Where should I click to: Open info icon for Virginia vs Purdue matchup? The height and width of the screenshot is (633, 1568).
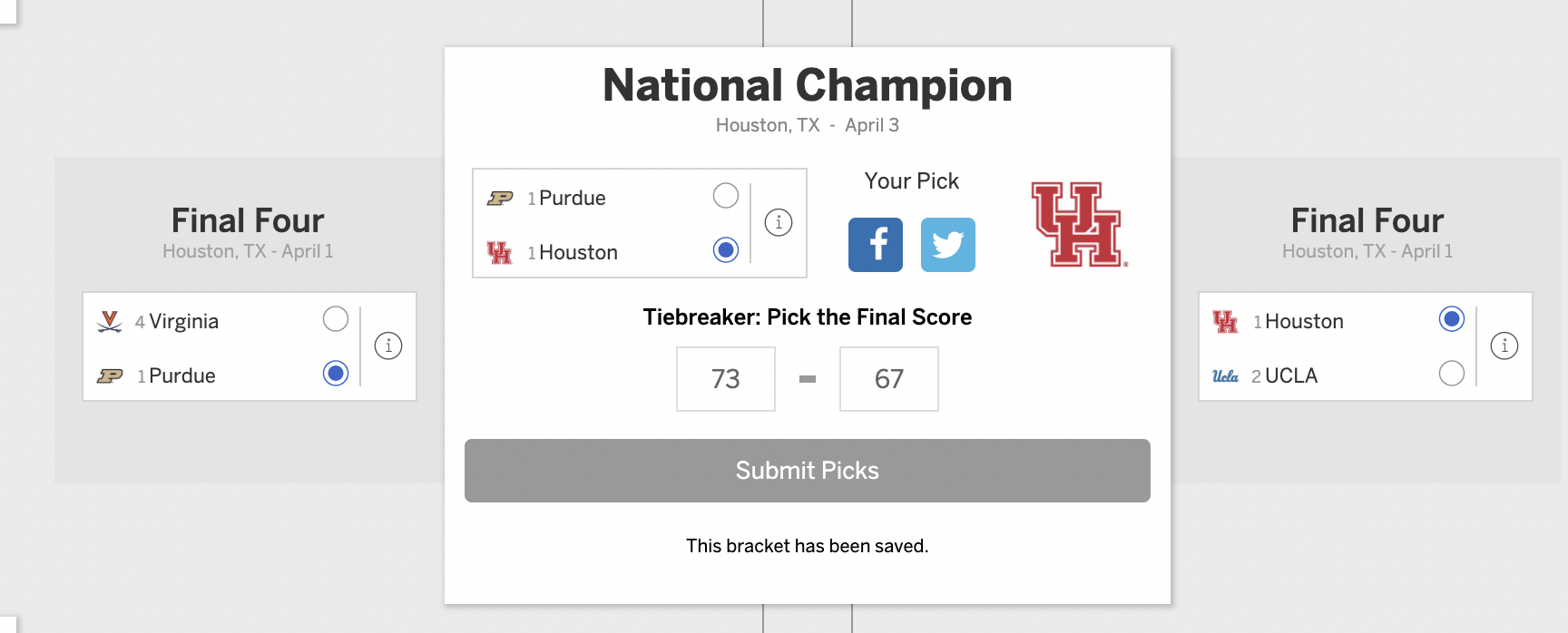[x=388, y=346]
